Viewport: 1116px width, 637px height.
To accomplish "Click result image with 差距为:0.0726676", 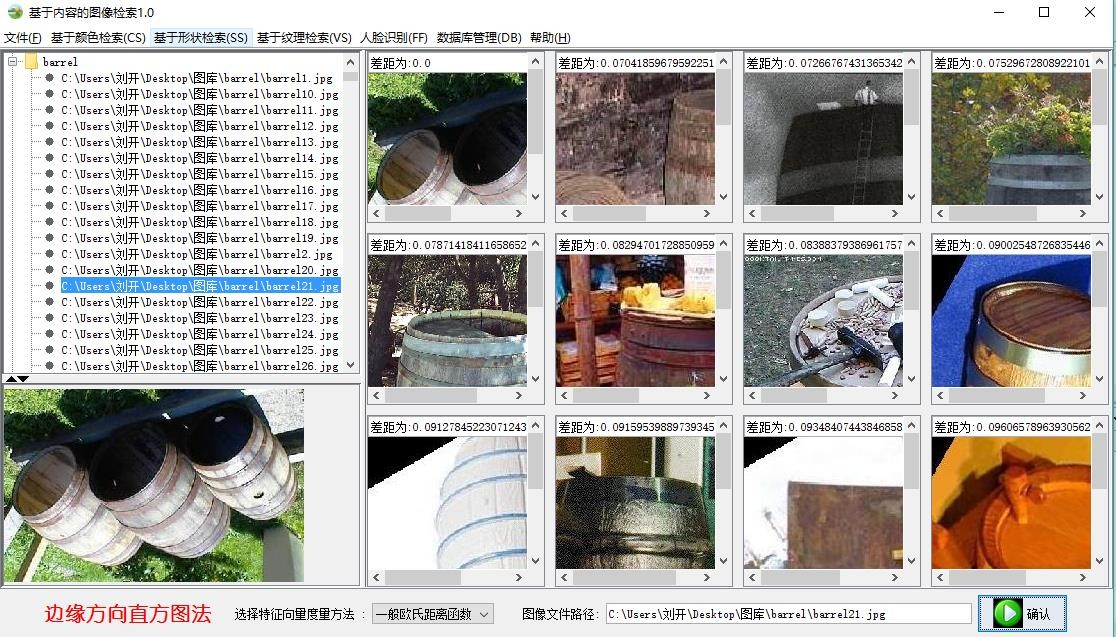I will pos(823,138).
